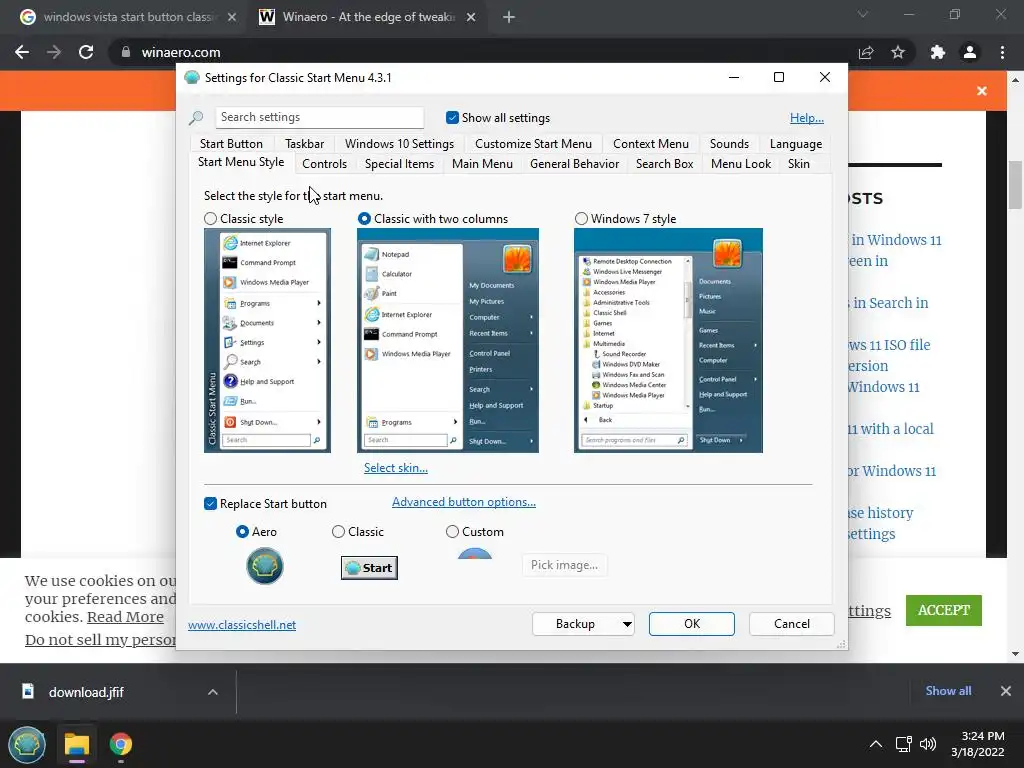Close the orange banner on Winaero page
The width and height of the screenshot is (1024, 768).
[x=982, y=91]
